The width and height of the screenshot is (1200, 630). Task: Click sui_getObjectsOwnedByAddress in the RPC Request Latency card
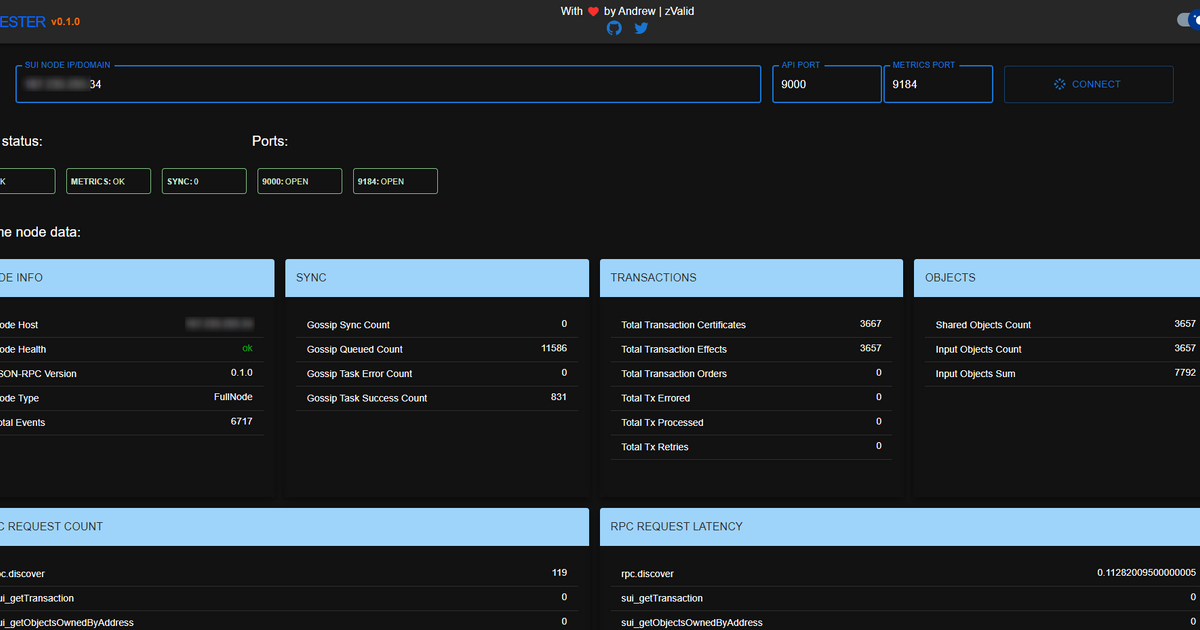coord(692,622)
